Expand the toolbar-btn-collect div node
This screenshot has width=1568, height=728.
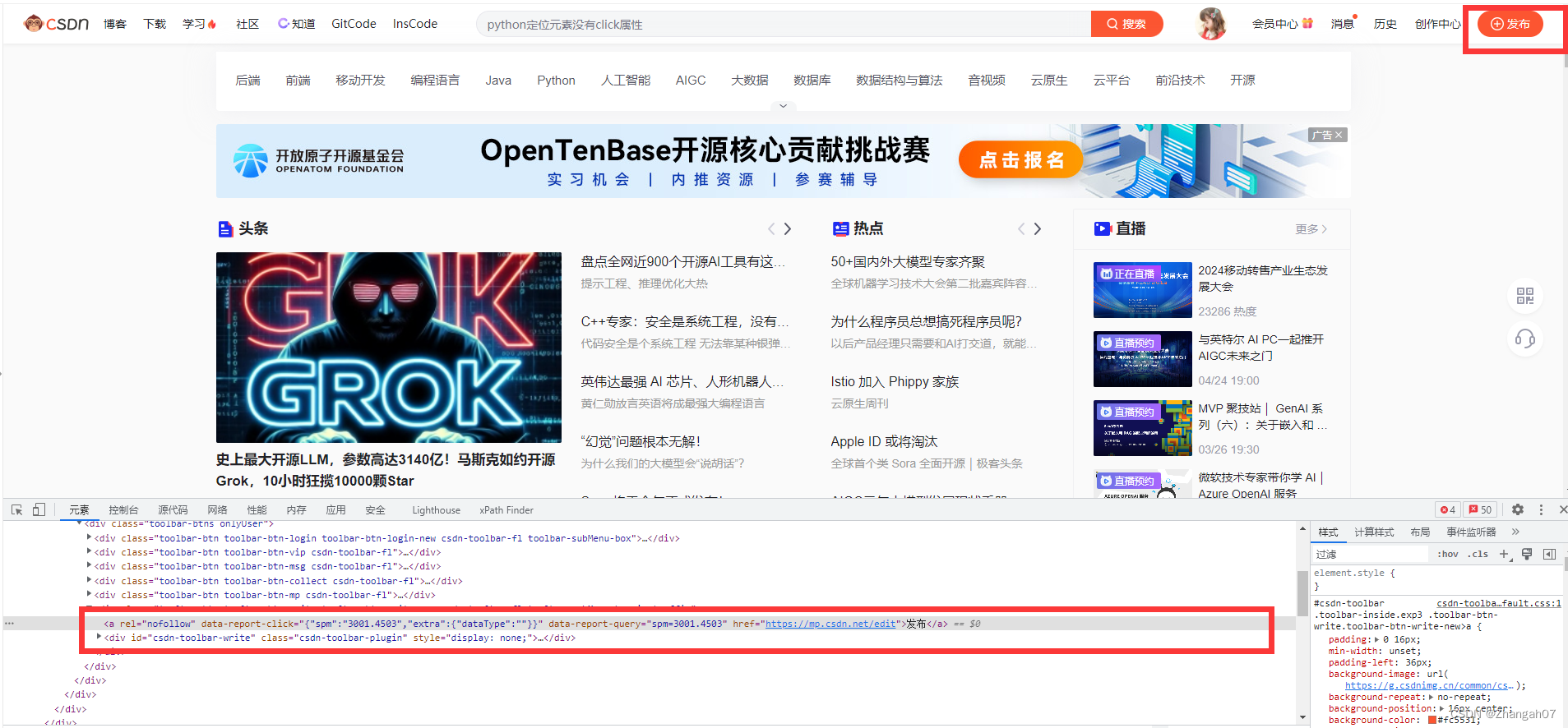[89, 580]
